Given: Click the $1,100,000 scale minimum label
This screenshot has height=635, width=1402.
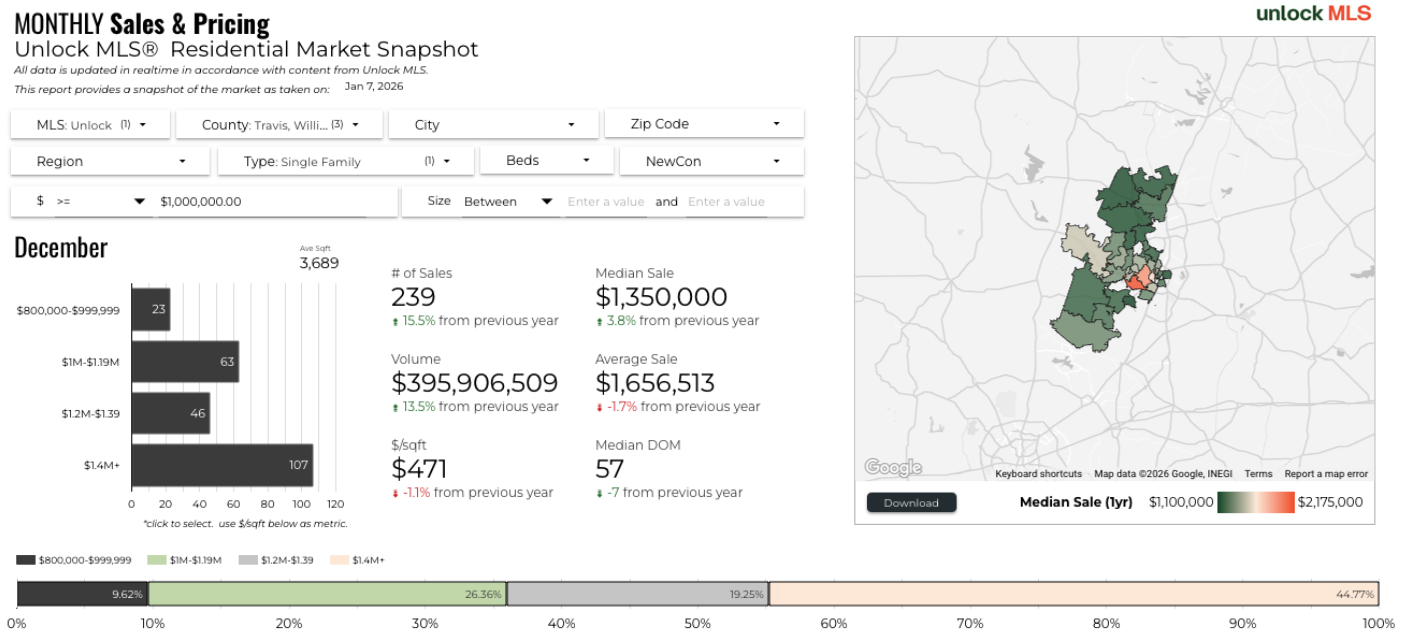Looking at the screenshot, I should pos(1181,502).
